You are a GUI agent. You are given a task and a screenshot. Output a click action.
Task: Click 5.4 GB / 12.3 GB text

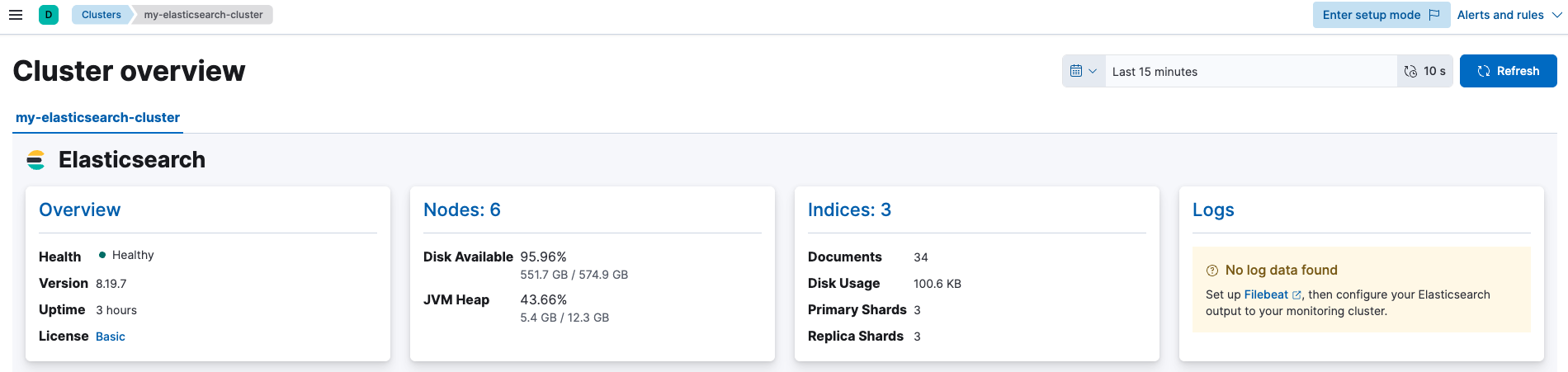pos(564,318)
